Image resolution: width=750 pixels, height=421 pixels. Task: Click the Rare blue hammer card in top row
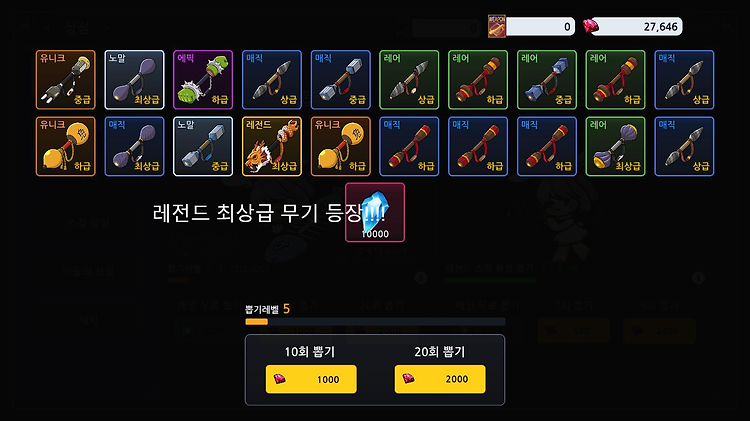(547, 80)
